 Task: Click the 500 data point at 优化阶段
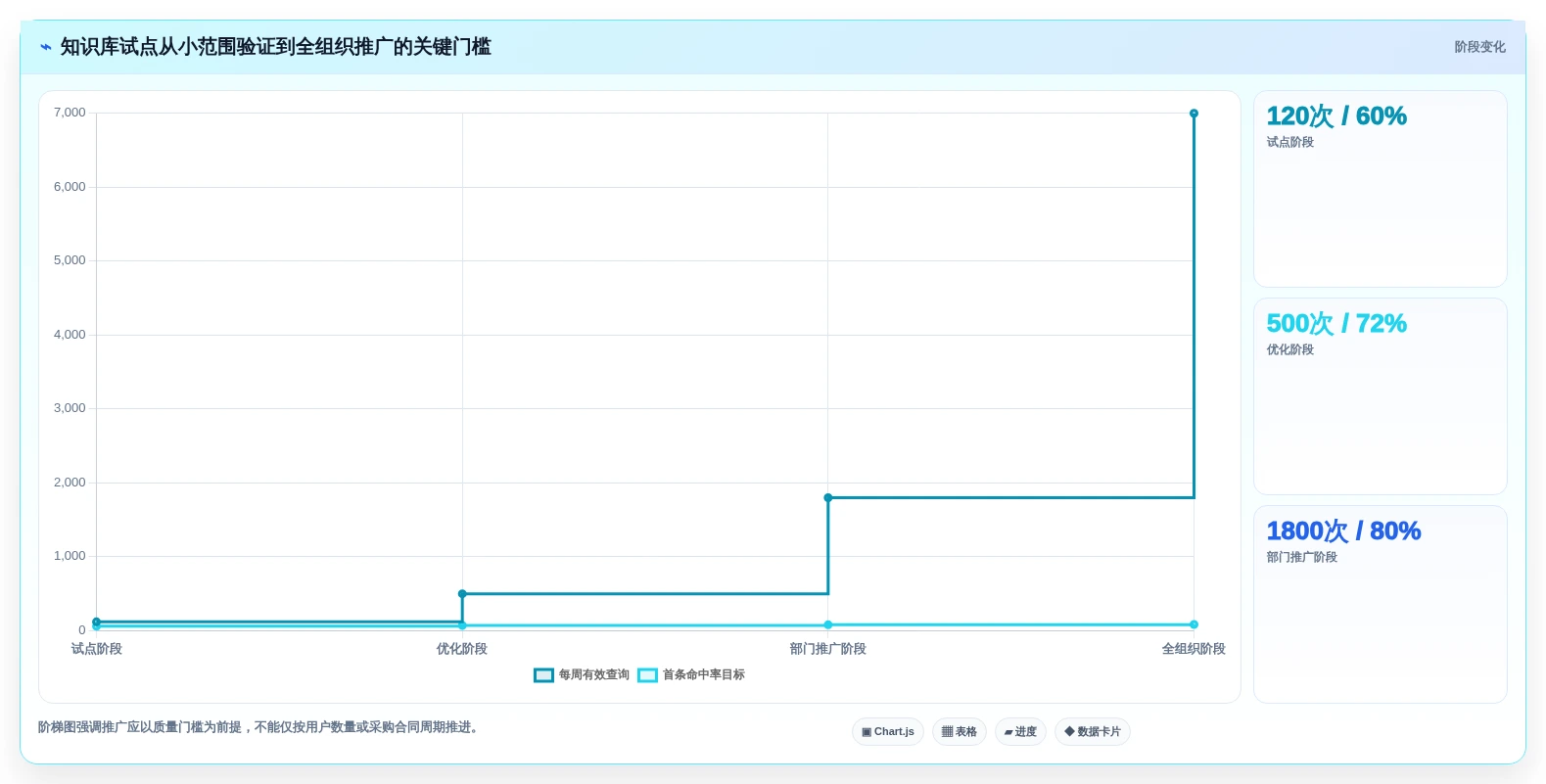[462, 594]
